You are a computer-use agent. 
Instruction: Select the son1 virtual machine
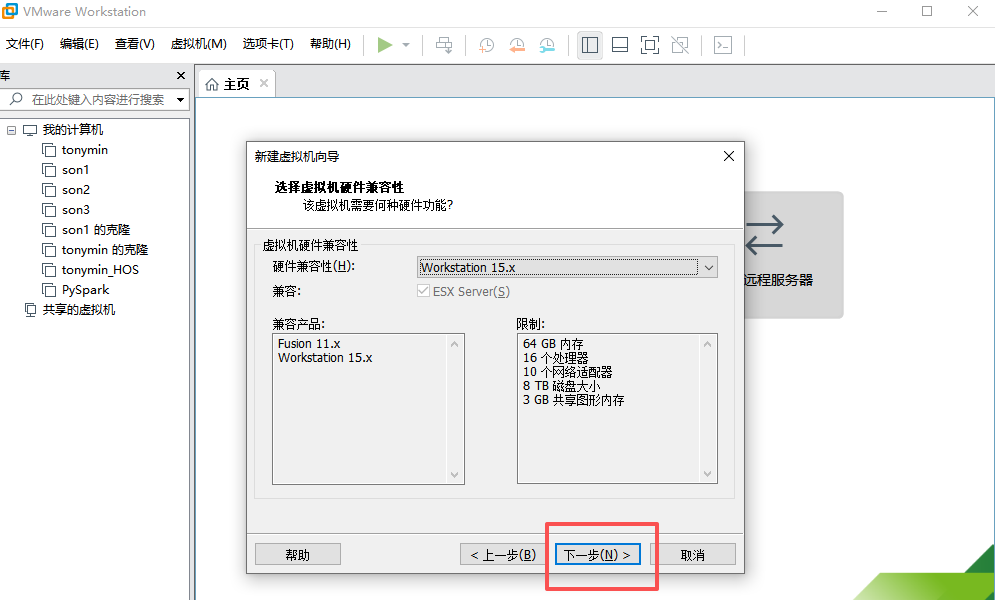tap(76, 170)
